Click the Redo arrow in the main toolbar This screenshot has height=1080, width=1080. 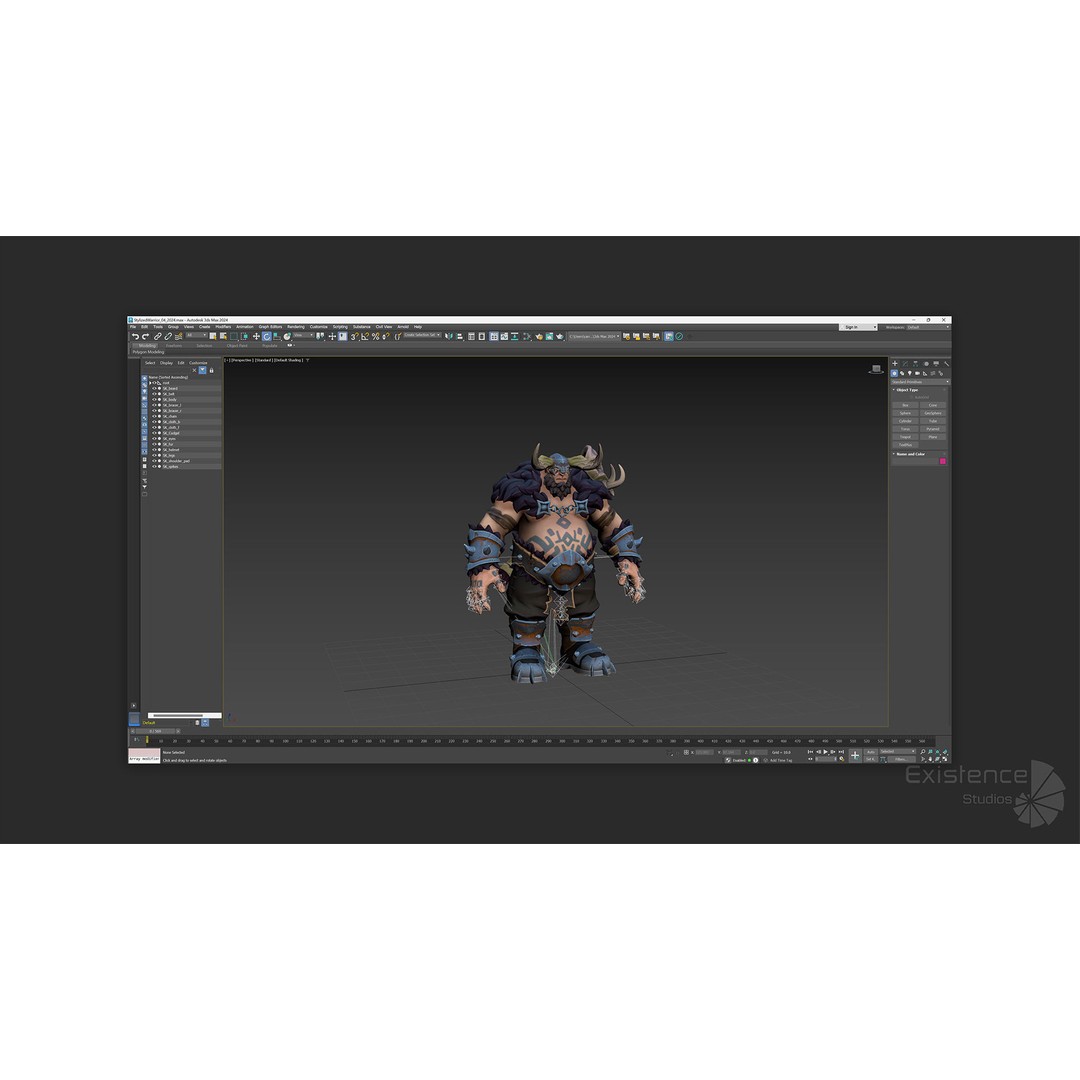coord(145,336)
